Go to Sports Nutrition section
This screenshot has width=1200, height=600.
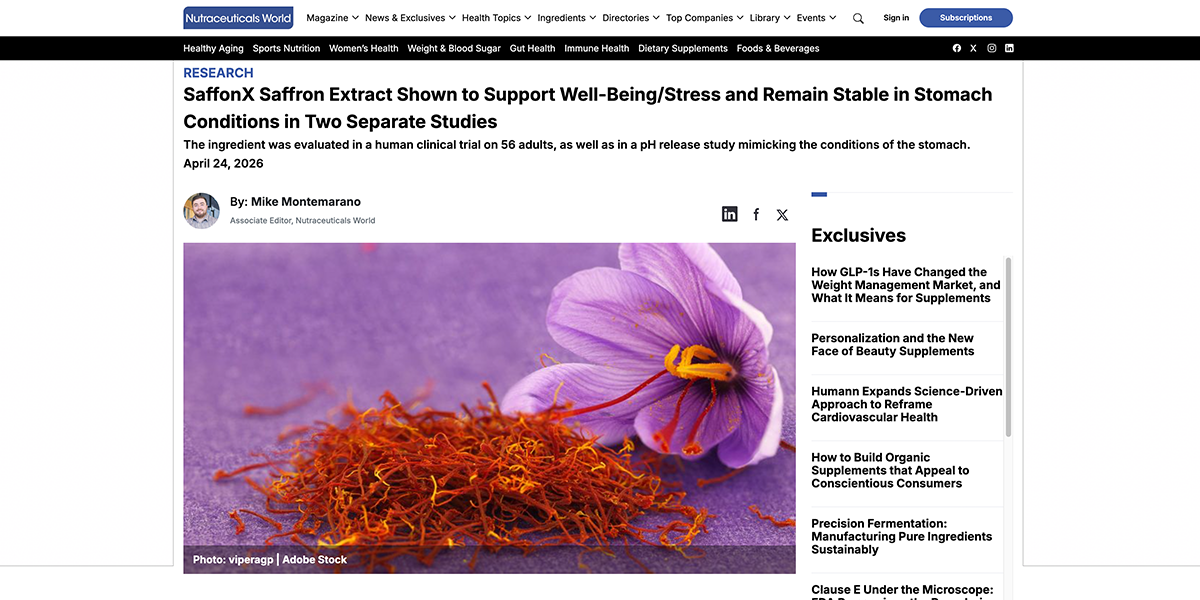(x=286, y=48)
